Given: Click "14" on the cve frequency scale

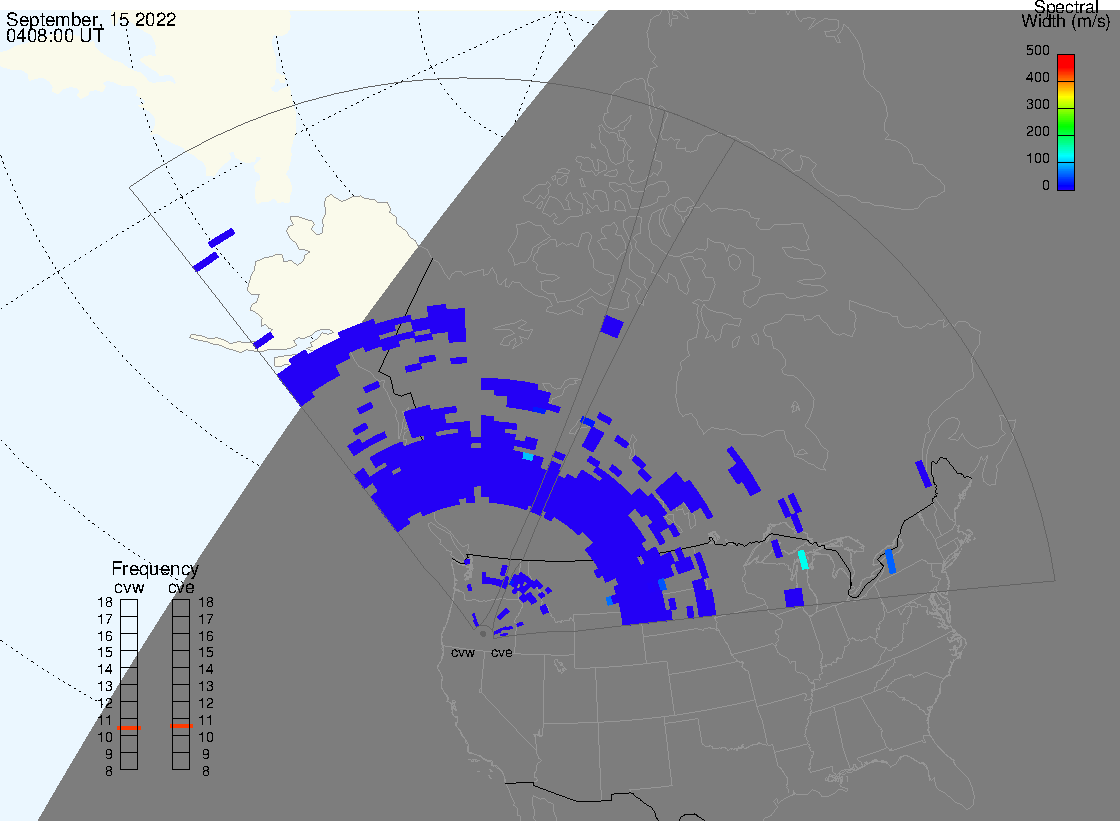Looking at the screenshot, I should [x=206, y=670].
